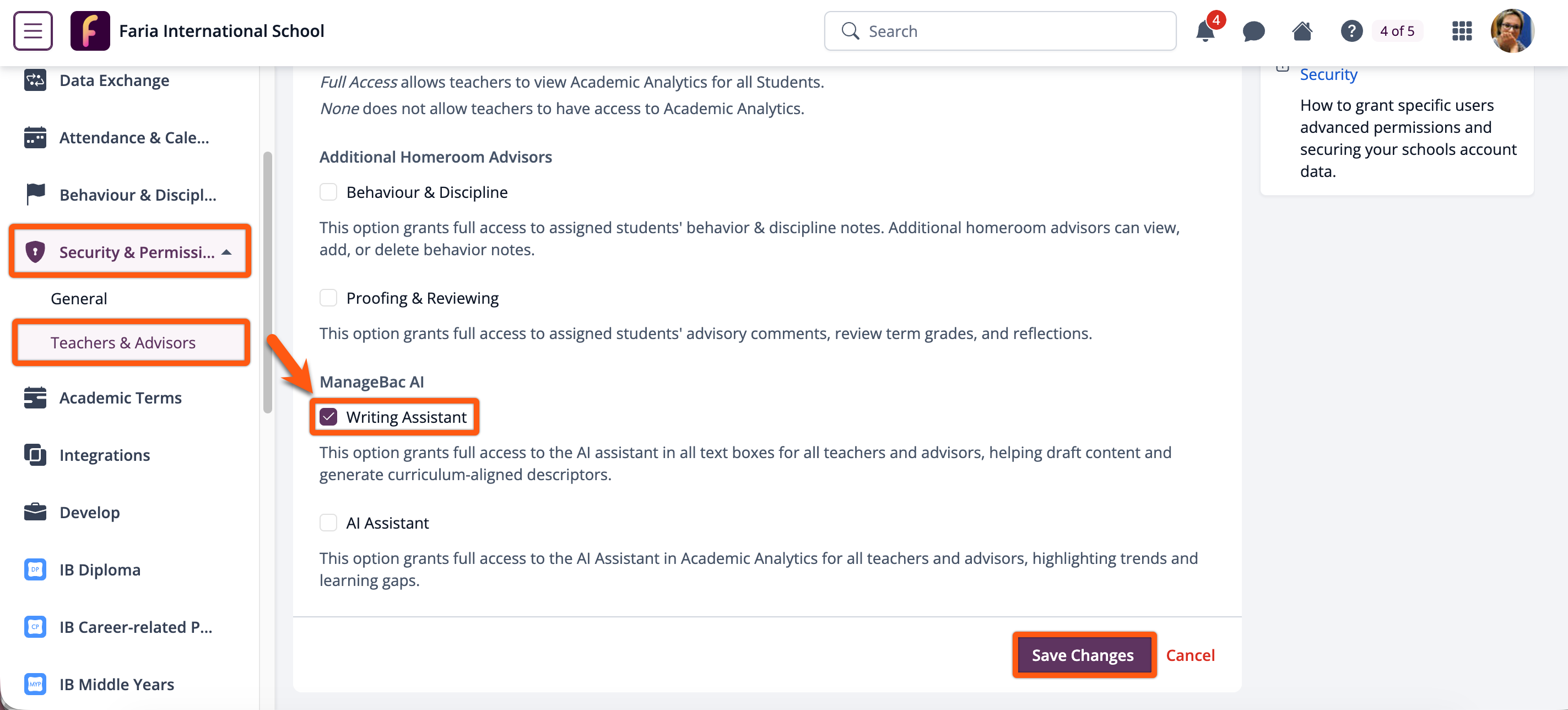Click the notifications bell icon
The image size is (1568, 710).
click(1204, 31)
